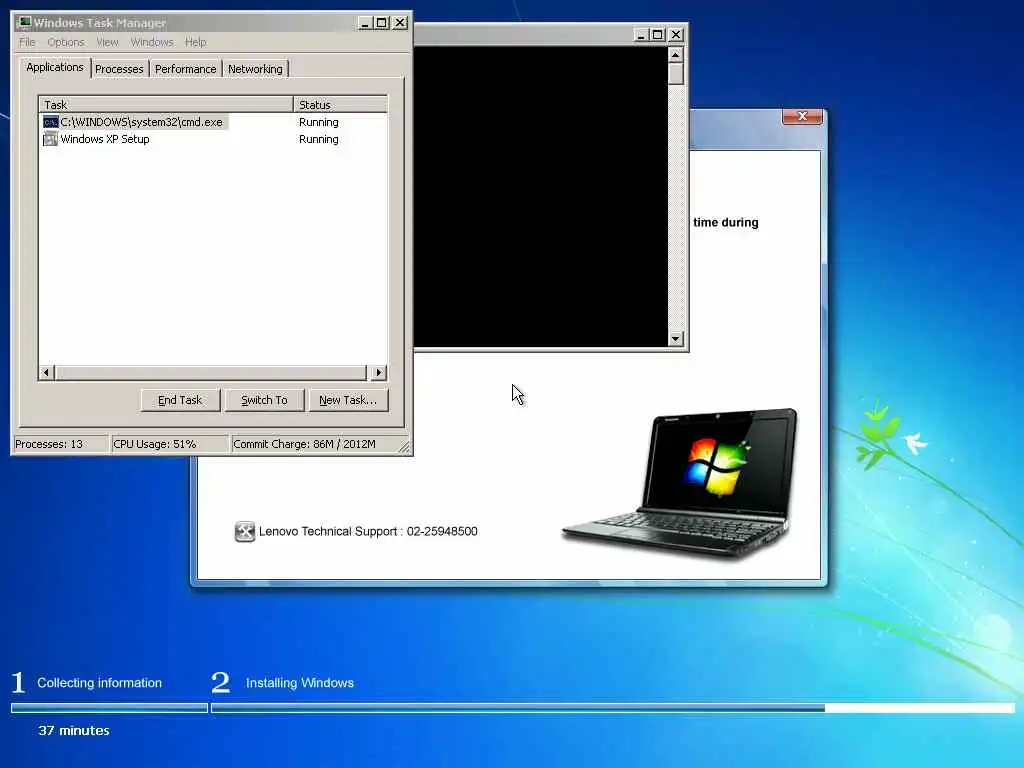Open the Options menu in Task Manager
1024x768 pixels.
coord(66,42)
